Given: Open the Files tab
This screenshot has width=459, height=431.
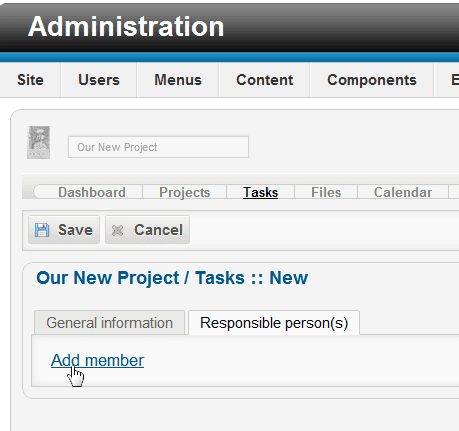Looking at the screenshot, I should (326, 192).
